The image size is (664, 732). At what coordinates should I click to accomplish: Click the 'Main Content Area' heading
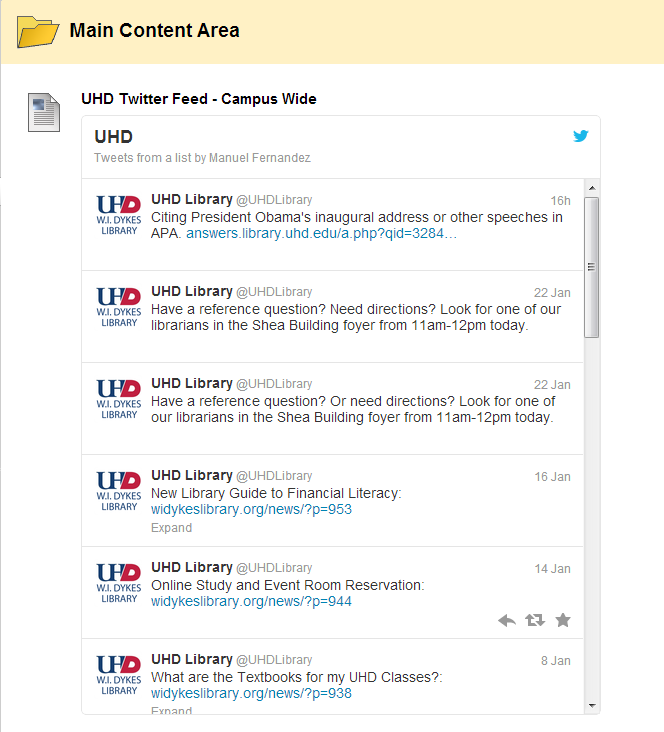(155, 30)
